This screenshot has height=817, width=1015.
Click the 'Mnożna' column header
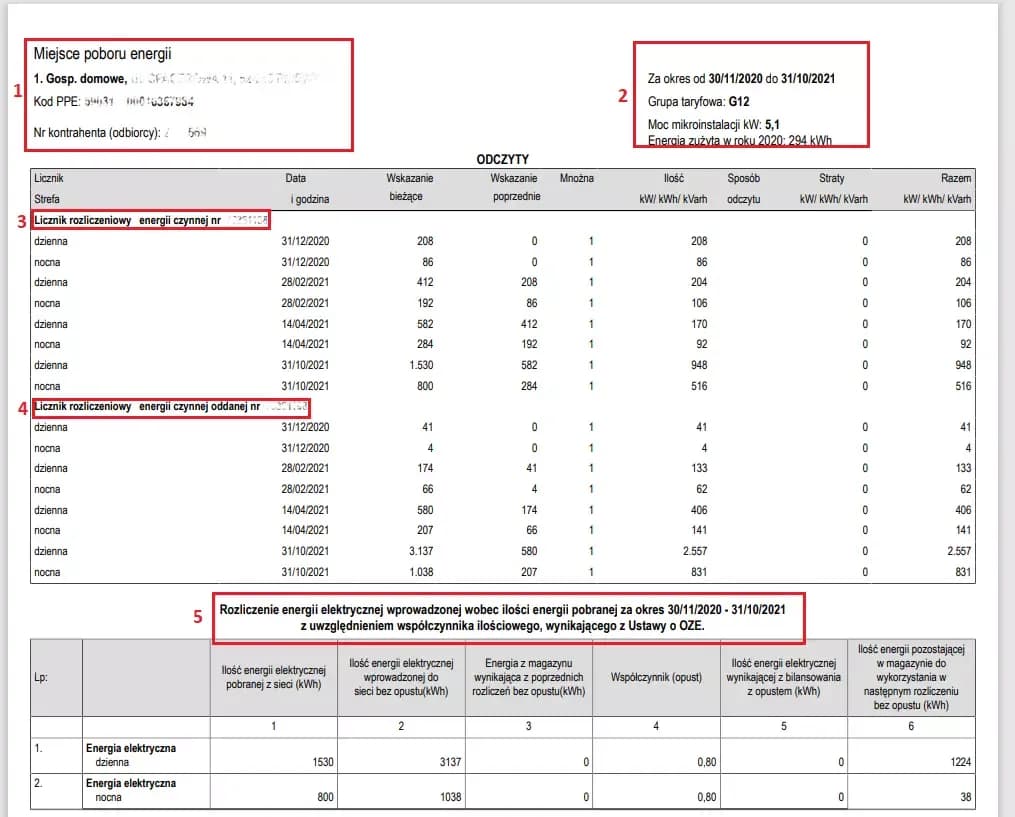pyautogui.click(x=576, y=178)
